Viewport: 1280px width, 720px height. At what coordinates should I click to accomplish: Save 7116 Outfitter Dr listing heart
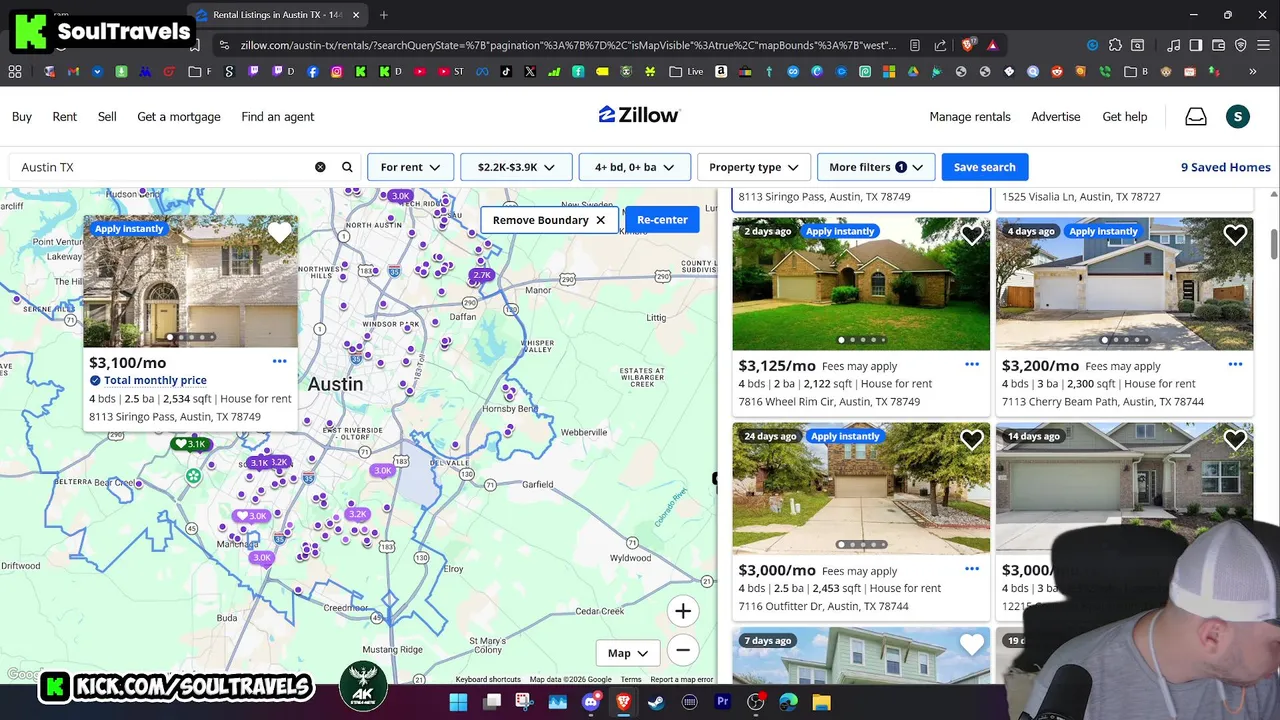tap(972, 440)
